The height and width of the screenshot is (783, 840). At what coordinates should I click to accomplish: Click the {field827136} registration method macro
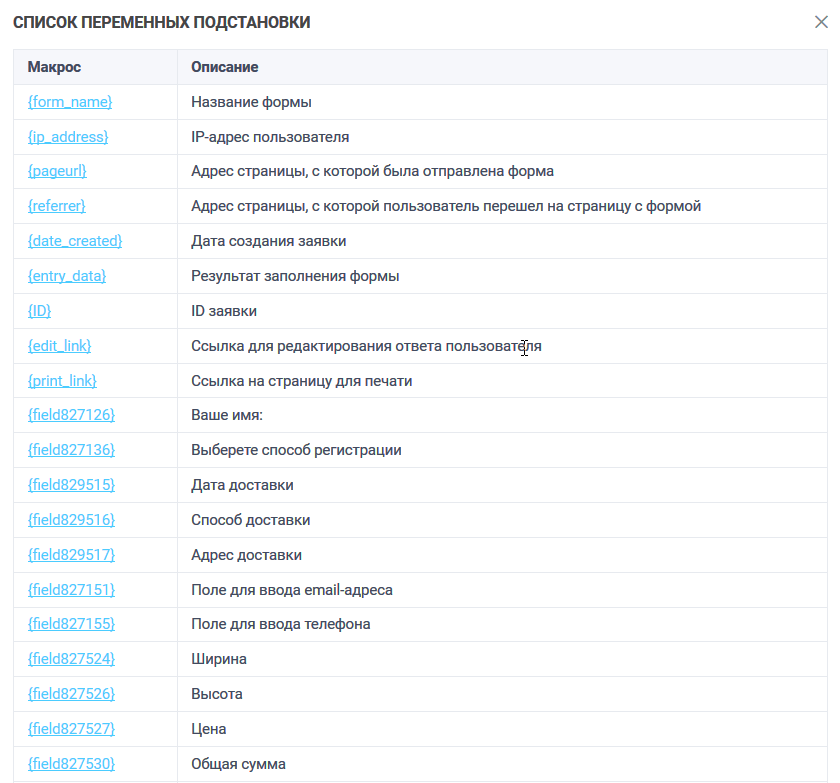pos(71,450)
